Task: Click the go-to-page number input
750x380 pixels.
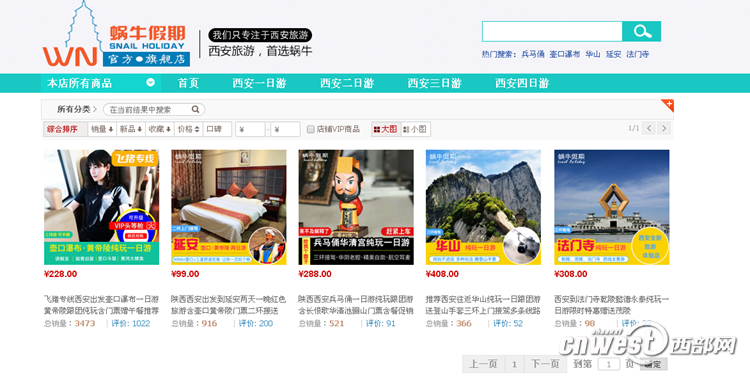Action: point(608,364)
